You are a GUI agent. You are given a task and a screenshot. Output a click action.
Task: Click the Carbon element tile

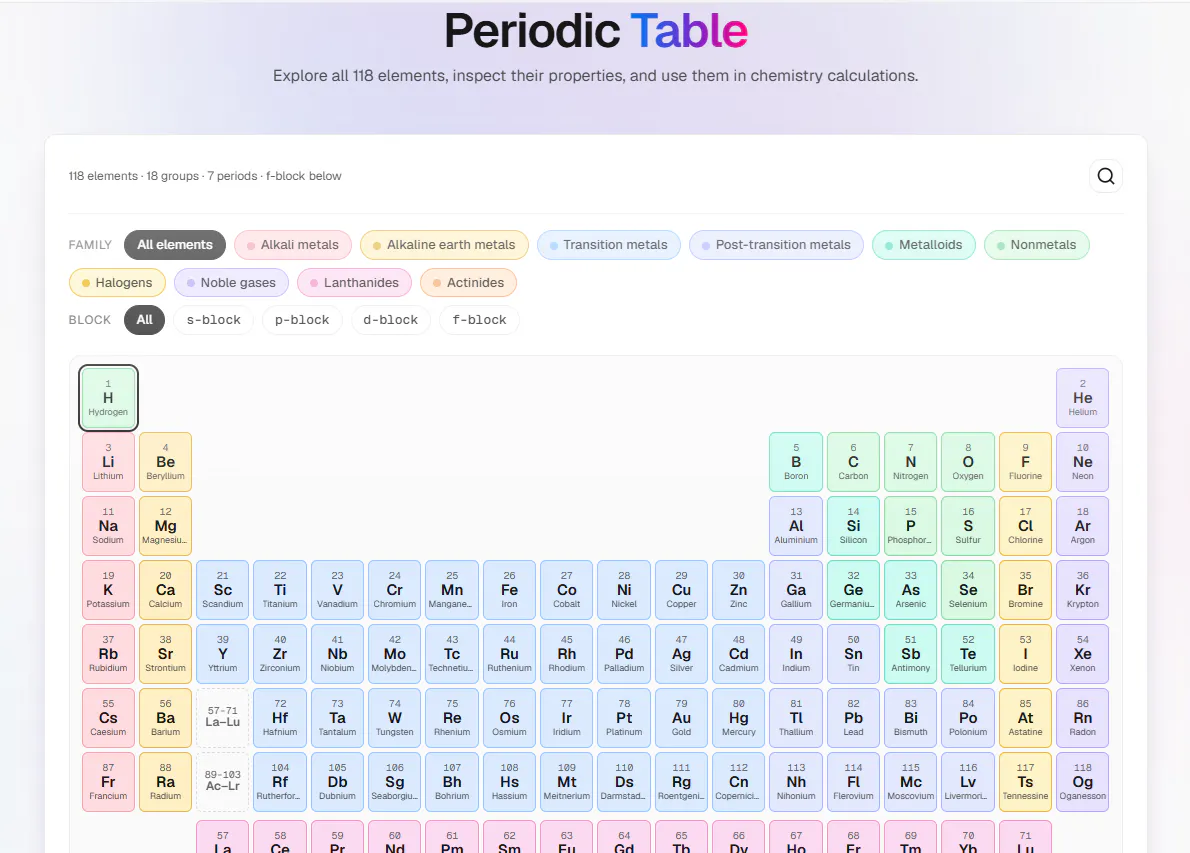[853, 461]
